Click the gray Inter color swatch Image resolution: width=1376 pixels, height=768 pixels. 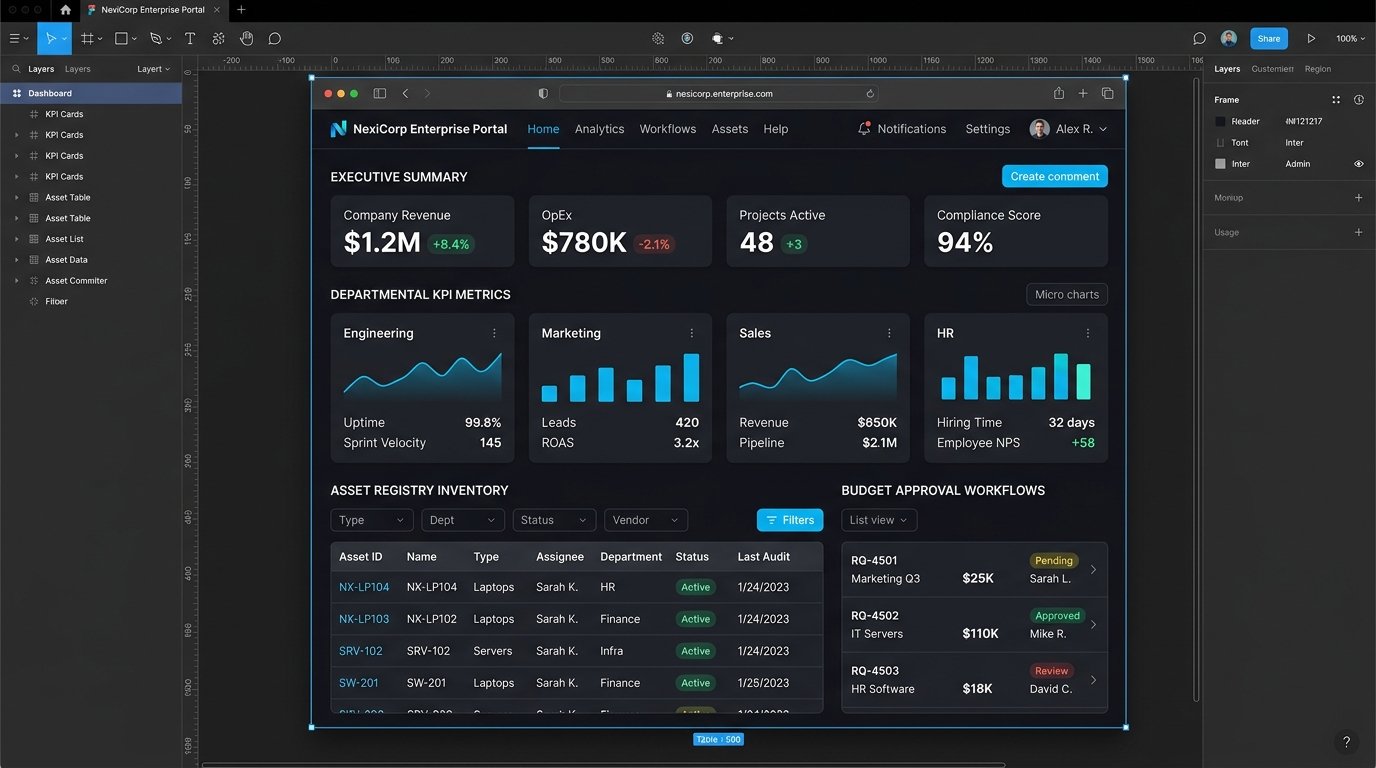click(x=1220, y=163)
